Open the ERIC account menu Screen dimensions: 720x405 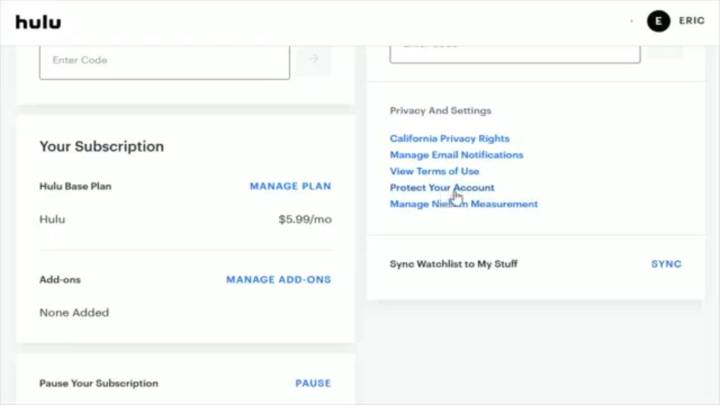[x=692, y=21]
